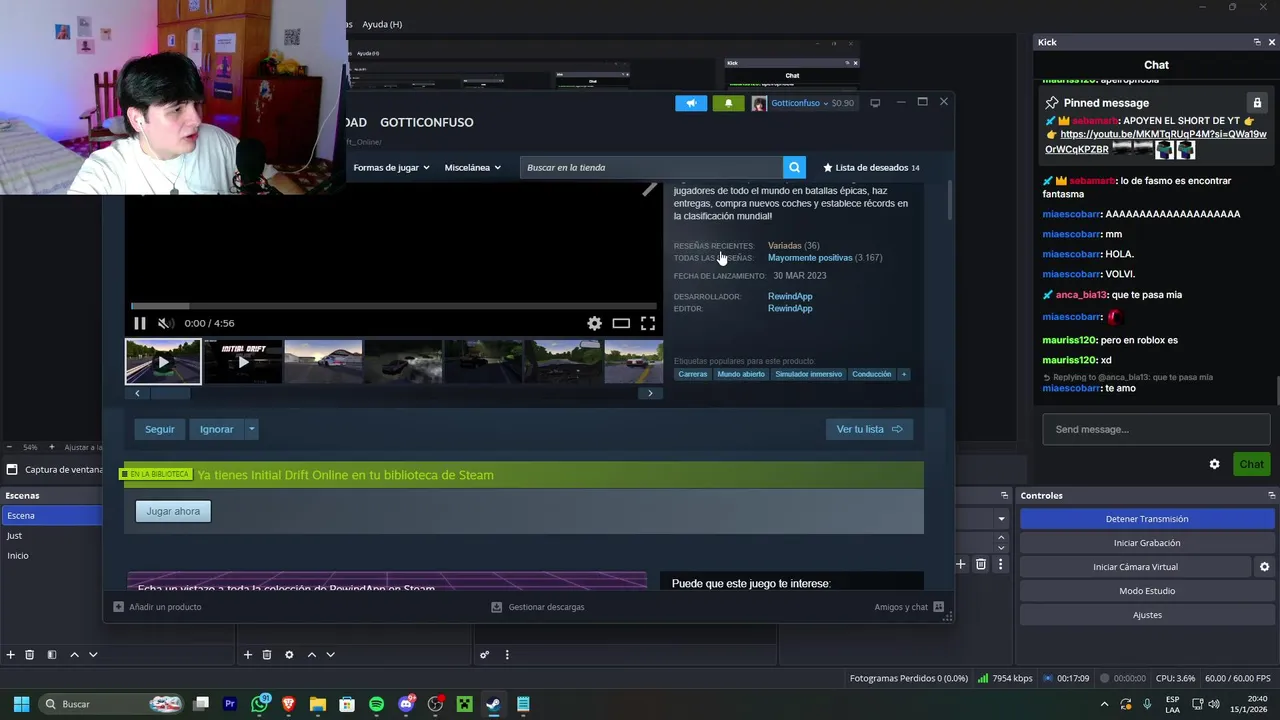Click 'Jugar ahora' button
This screenshot has width=1280, height=720.
point(173,511)
